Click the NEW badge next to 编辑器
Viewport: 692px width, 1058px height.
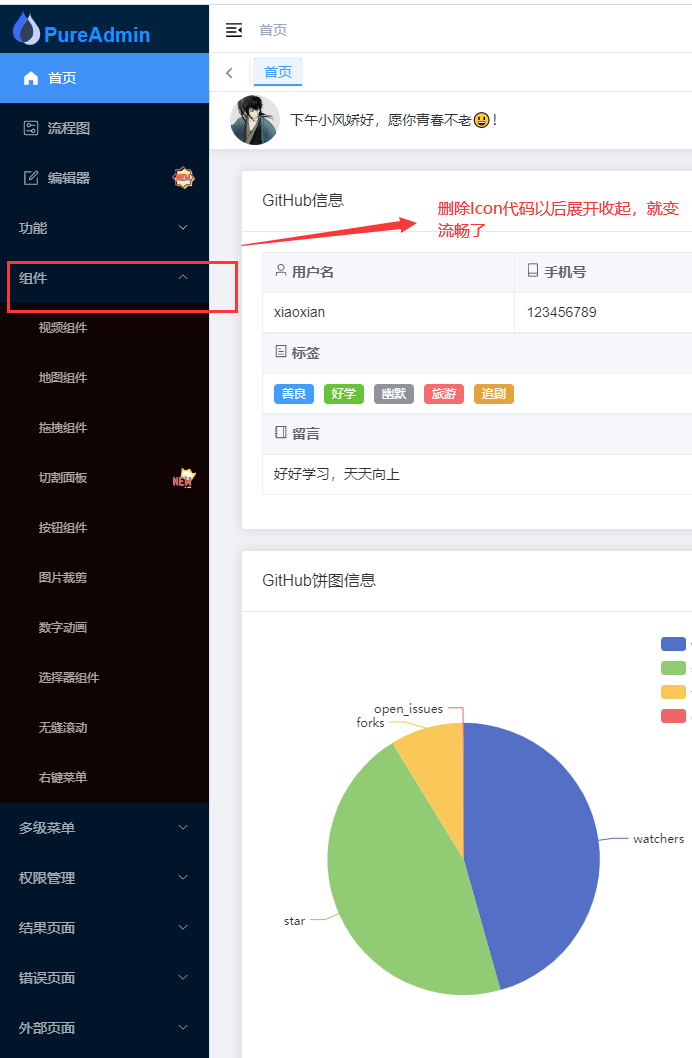[183, 177]
